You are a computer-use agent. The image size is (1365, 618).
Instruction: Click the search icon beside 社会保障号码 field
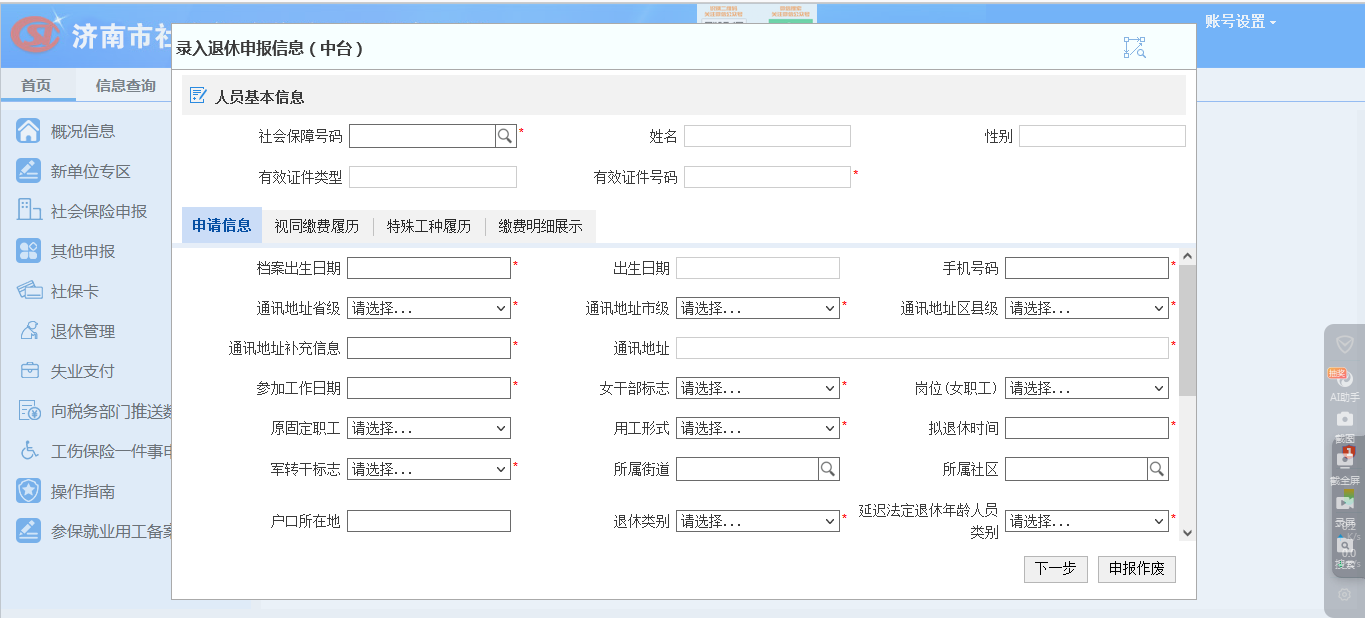pos(506,136)
